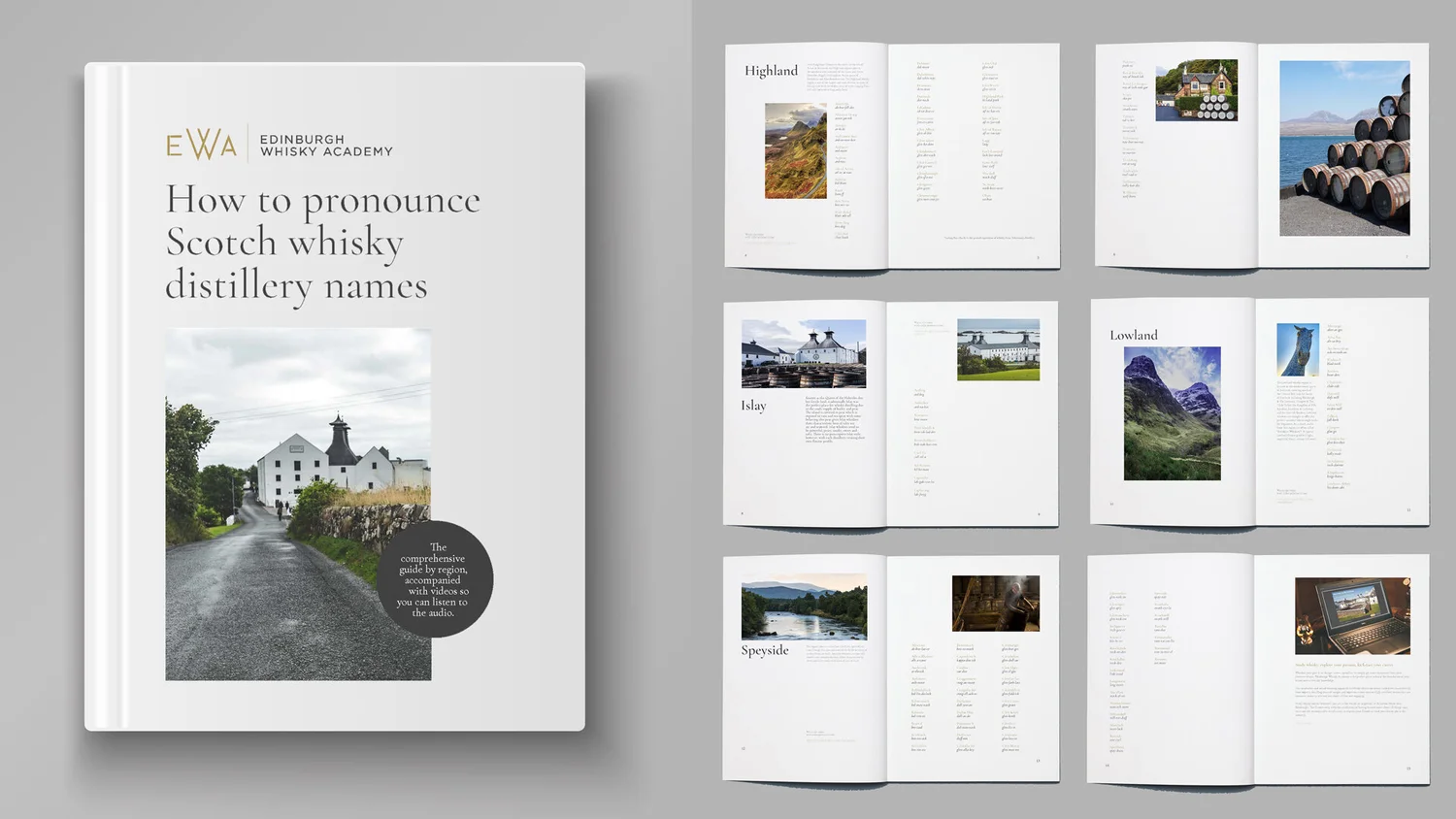The height and width of the screenshot is (819, 1456).
Task: Click the cover title 'How to pronounce Scotch whisky distillery names'
Action: pos(323,243)
